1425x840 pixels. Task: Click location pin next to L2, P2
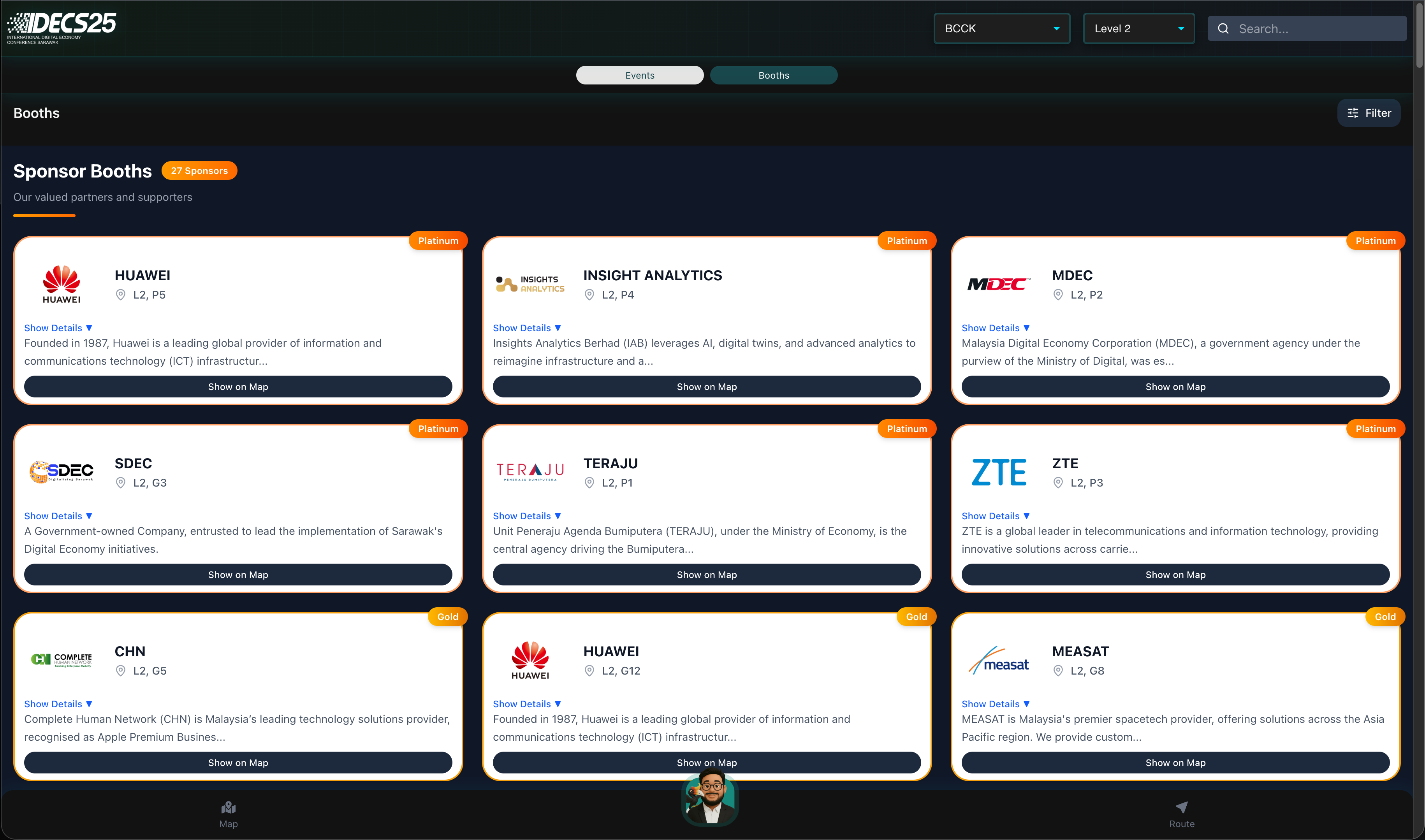(x=1058, y=294)
